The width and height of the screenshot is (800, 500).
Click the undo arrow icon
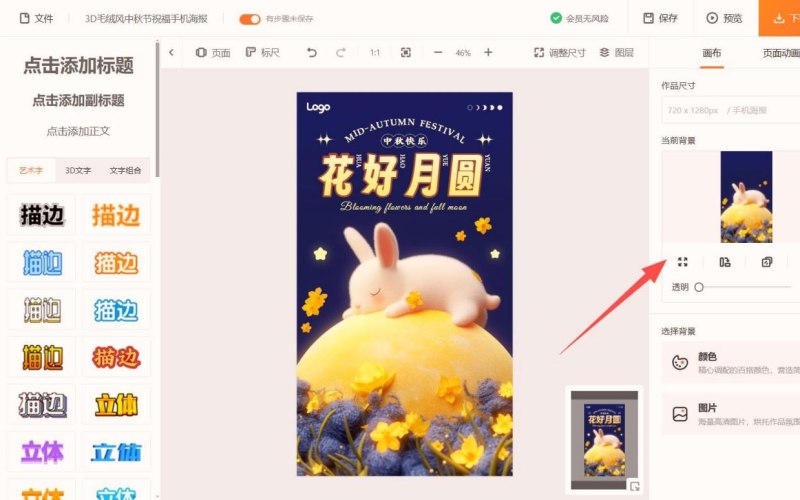click(x=312, y=52)
